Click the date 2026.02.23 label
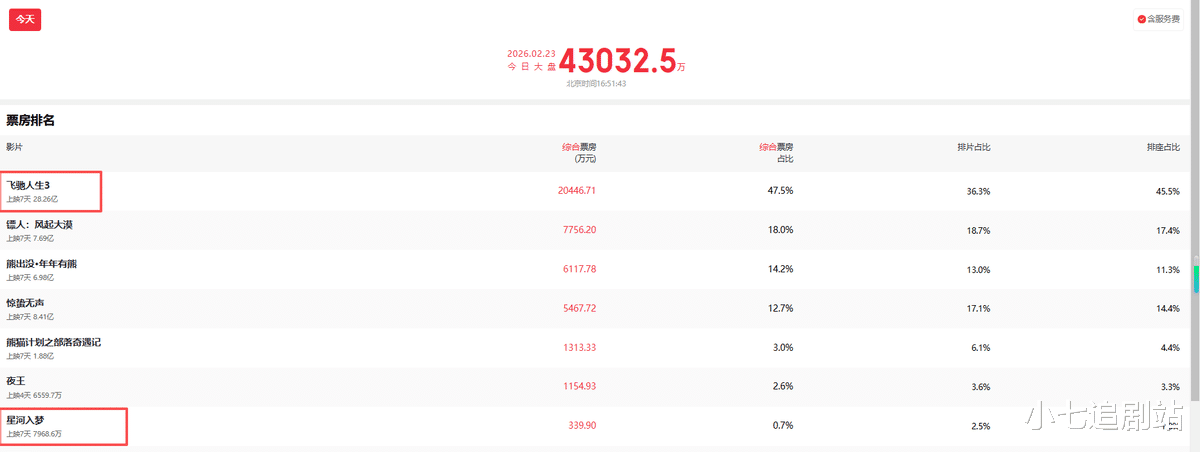The image size is (1200, 452). [530, 53]
